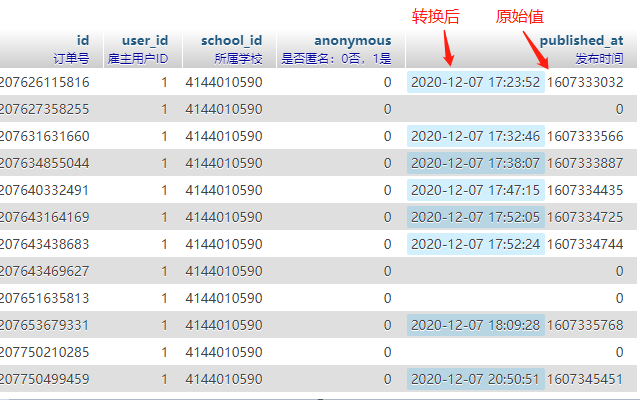Select id cell 207653679331

[44, 325]
